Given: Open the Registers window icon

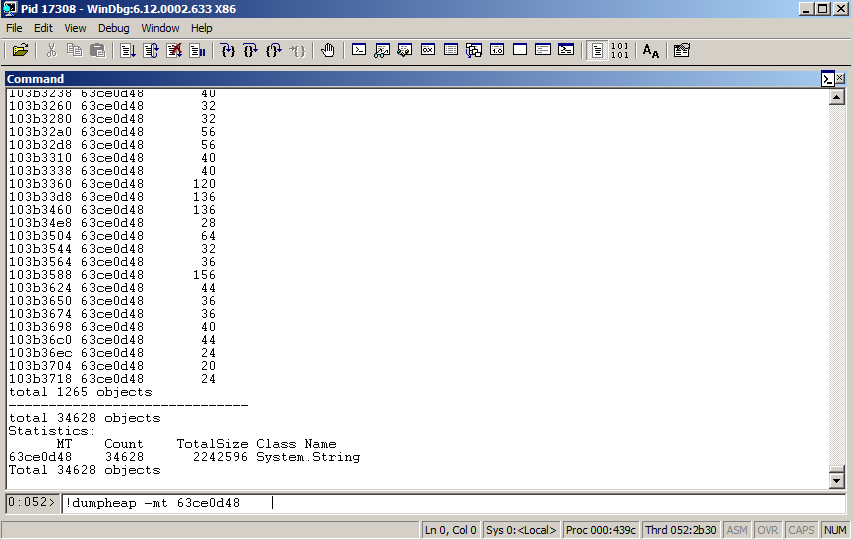Looking at the screenshot, I should click(x=428, y=50).
